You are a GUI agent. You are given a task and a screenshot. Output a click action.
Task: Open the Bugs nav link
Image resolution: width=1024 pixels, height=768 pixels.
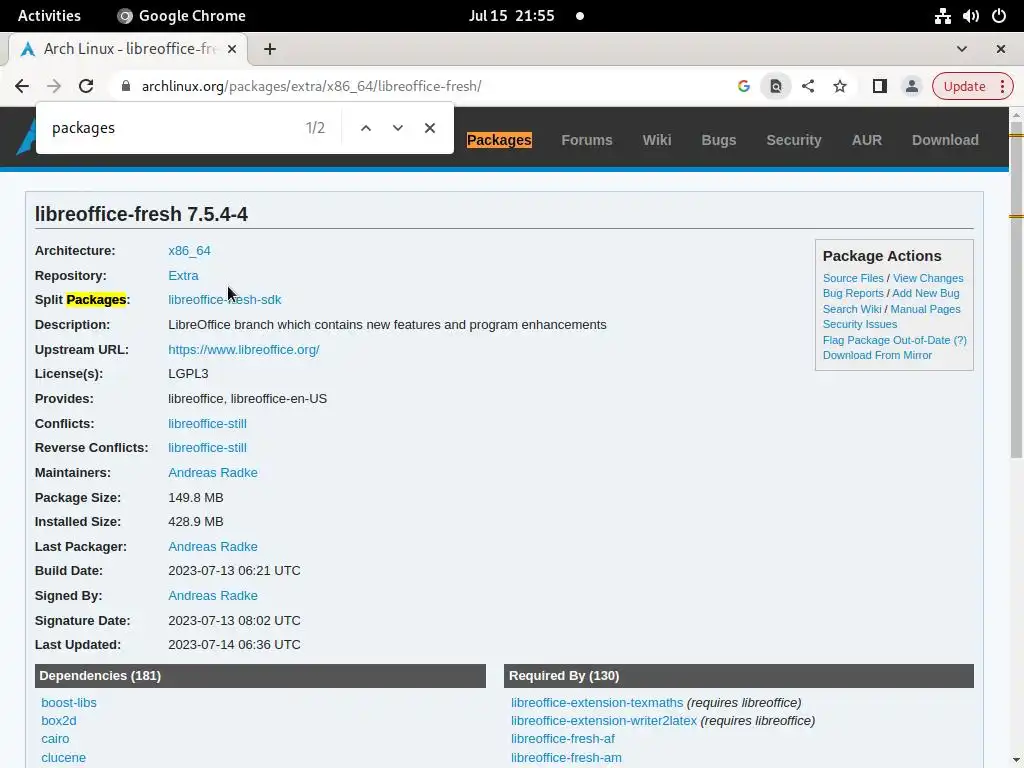coord(718,140)
